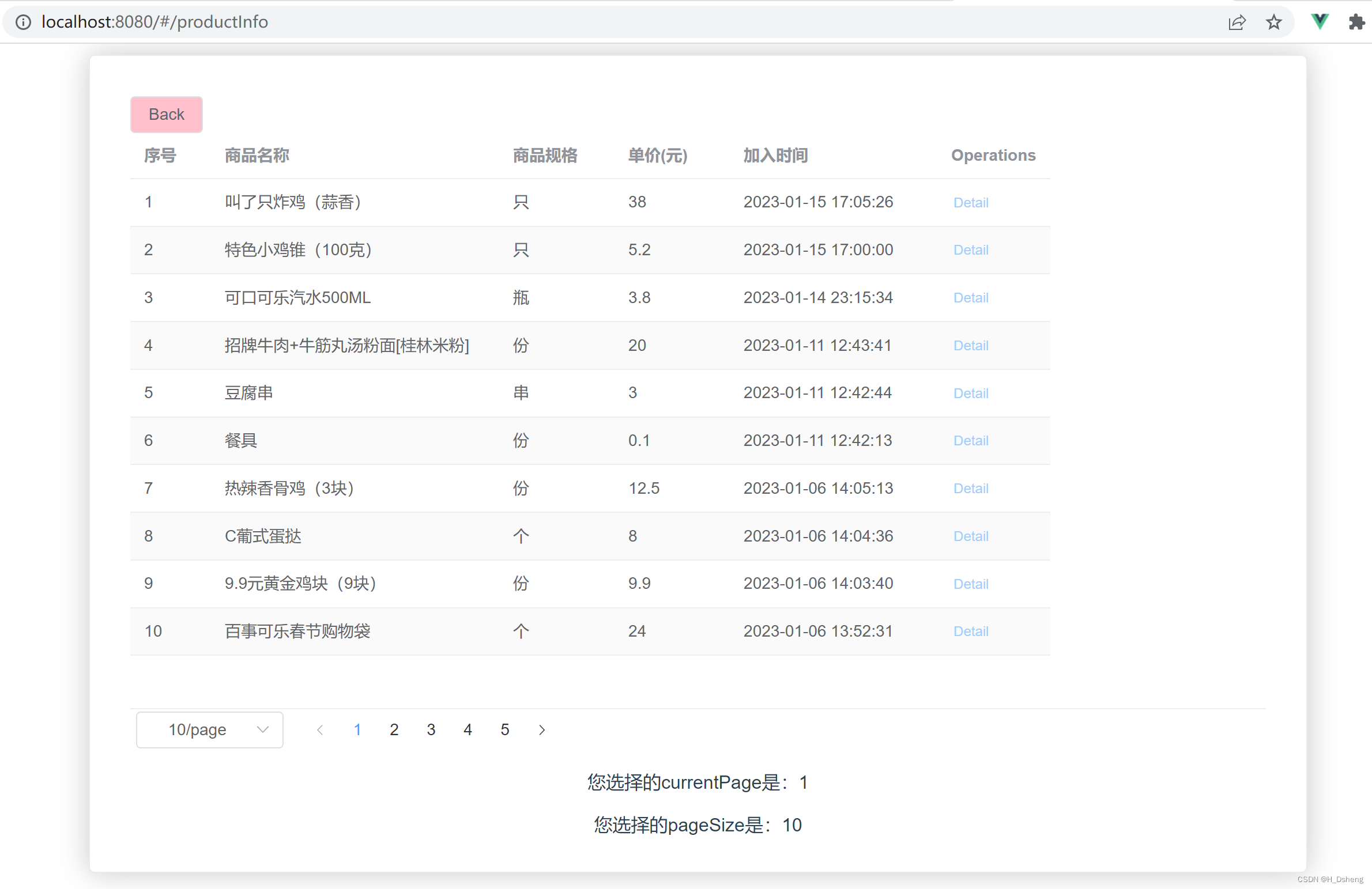Click product name 餐具

point(241,441)
